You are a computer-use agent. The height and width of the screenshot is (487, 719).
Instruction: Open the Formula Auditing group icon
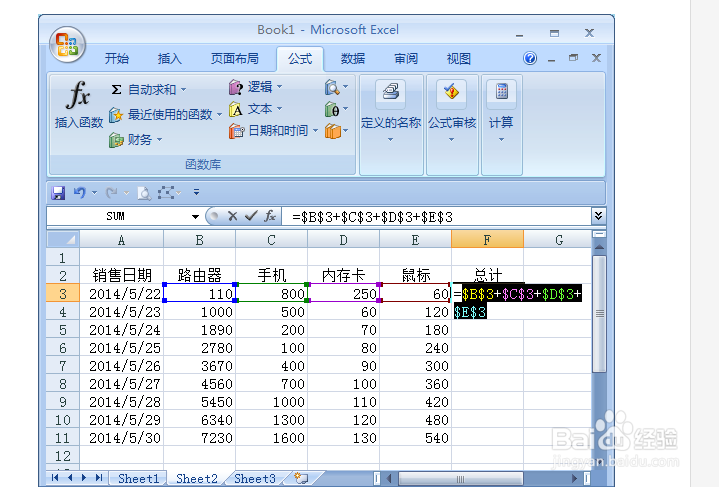coord(451,93)
